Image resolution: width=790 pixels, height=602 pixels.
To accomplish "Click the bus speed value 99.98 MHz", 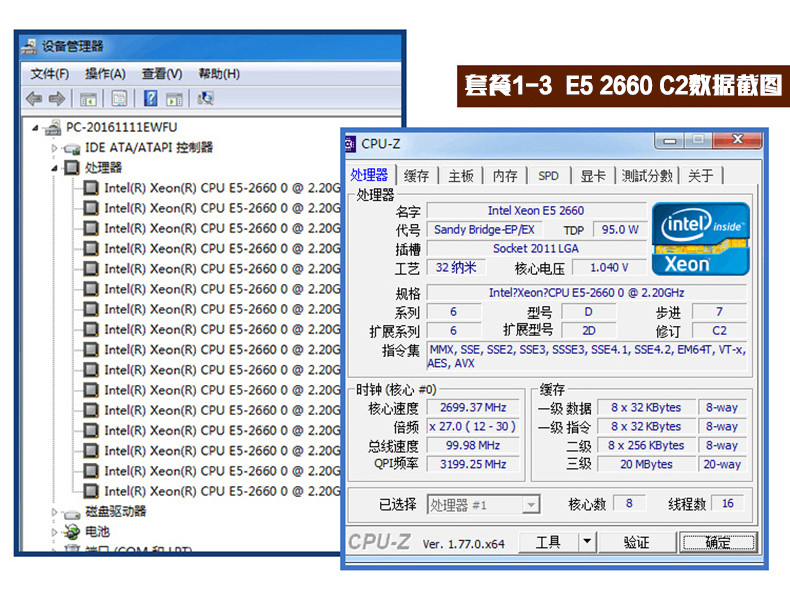I will click(473, 445).
